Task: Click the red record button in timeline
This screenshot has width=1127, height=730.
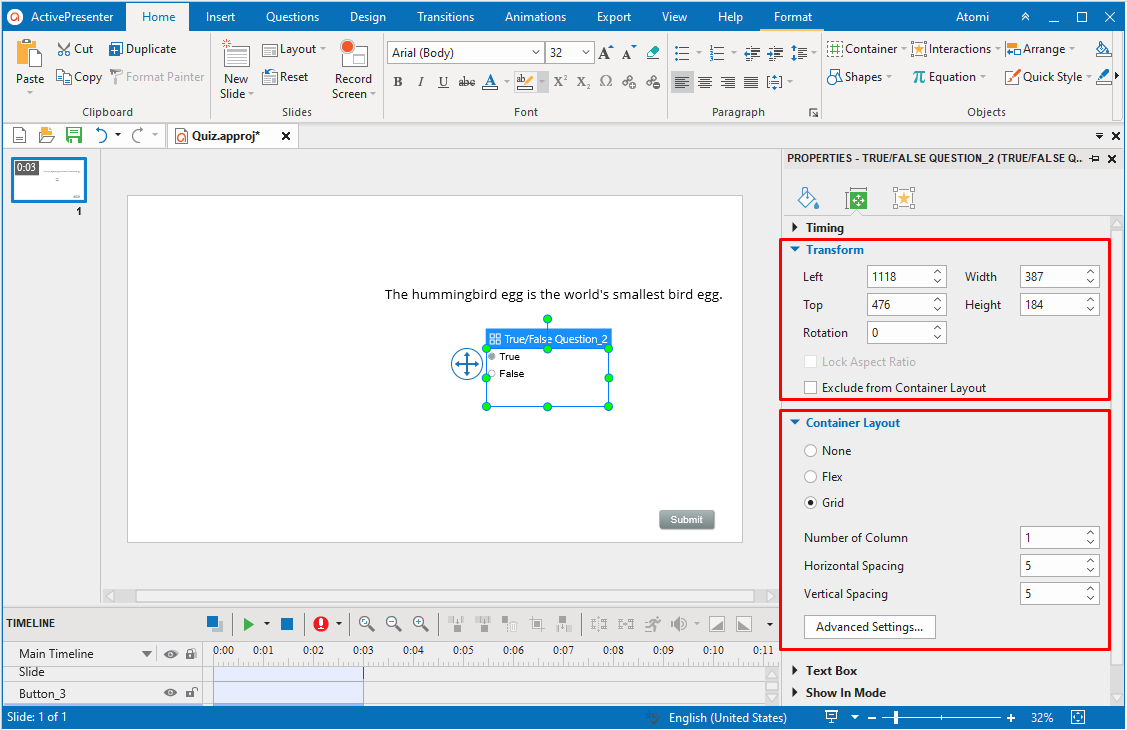Action: tap(320, 624)
